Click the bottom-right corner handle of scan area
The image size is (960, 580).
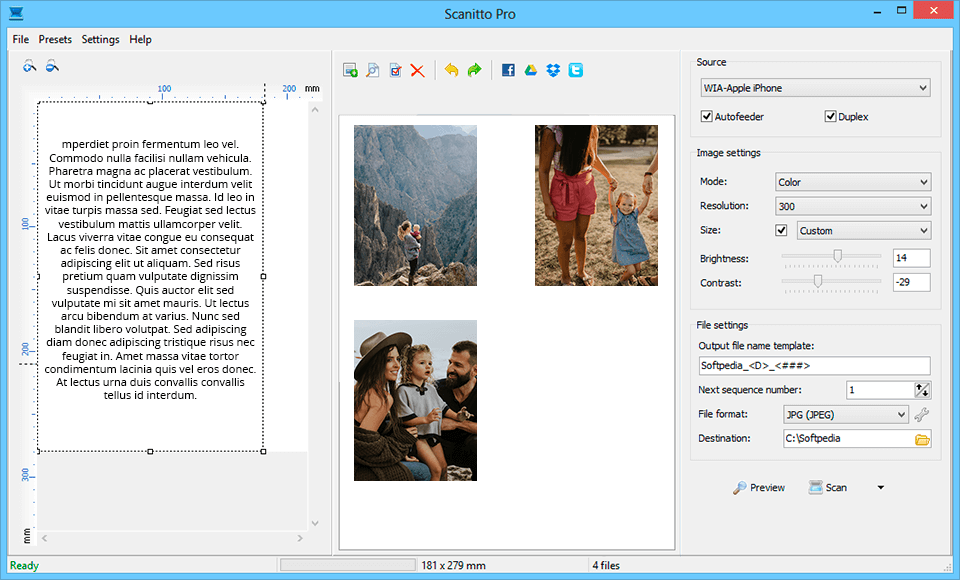(x=263, y=451)
